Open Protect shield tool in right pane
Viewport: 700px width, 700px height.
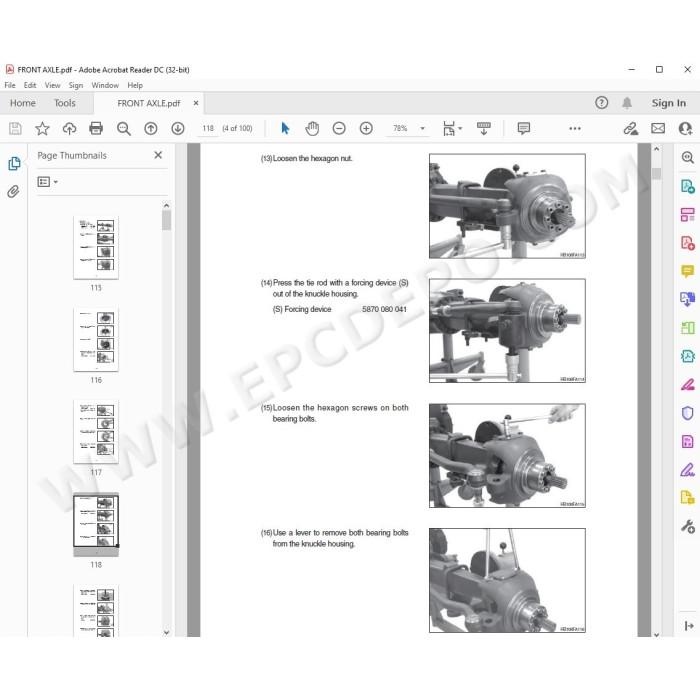coord(688,413)
